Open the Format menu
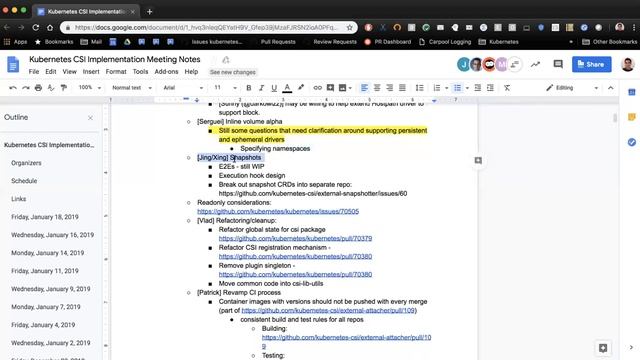 coord(116,71)
